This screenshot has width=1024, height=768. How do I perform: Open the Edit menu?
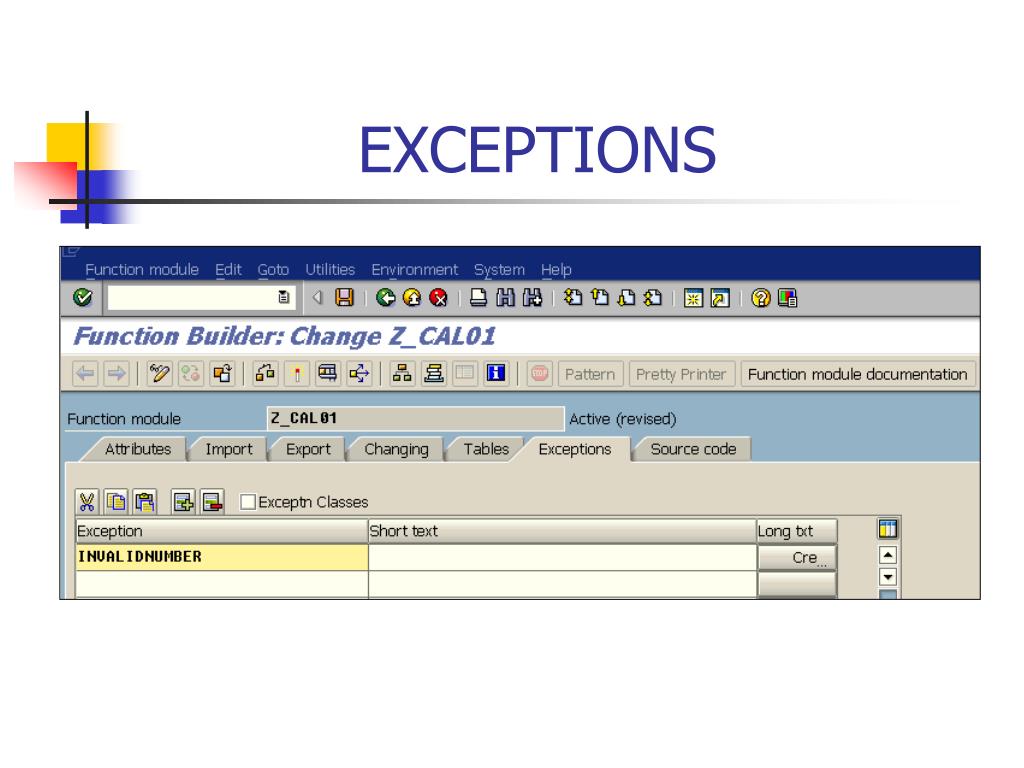[x=228, y=270]
